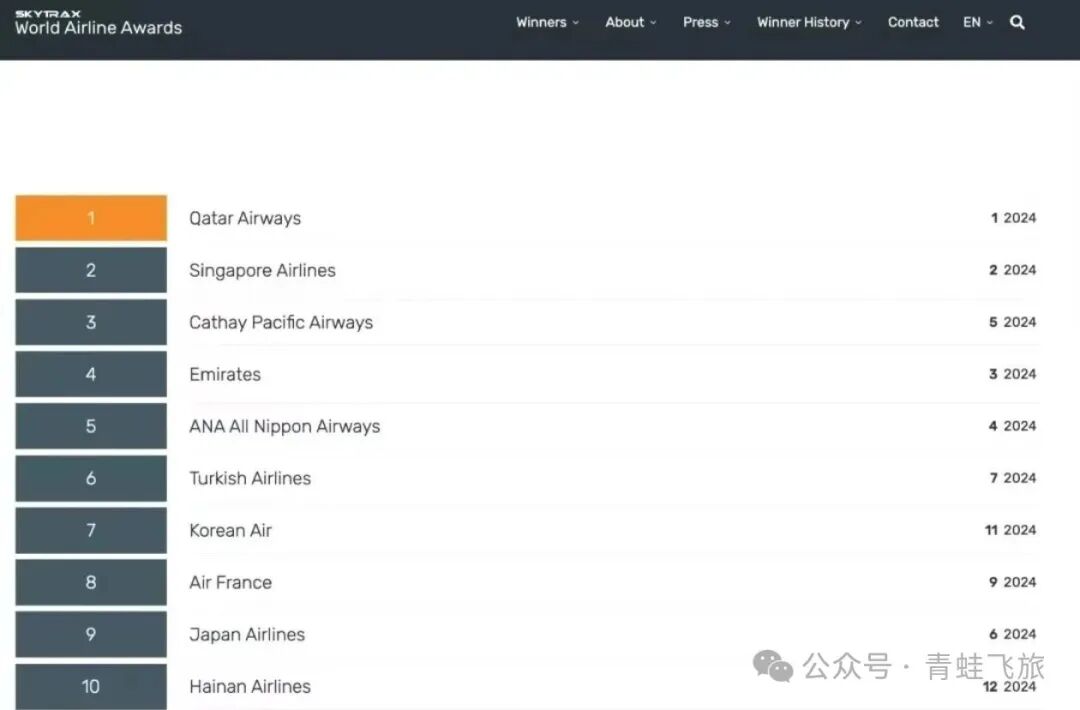Click the rank 5 box

tap(91, 426)
